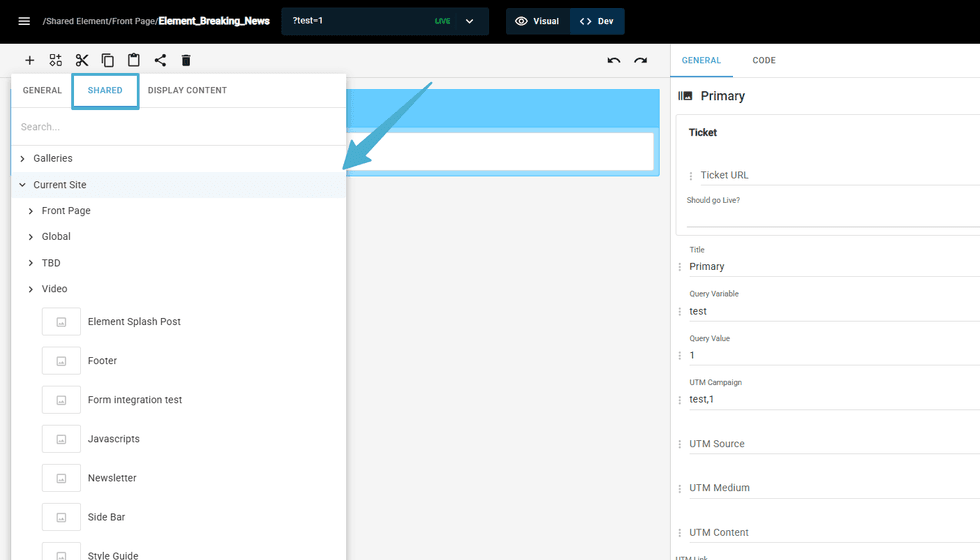Click the UTM Campaign field

tap(834, 399)
